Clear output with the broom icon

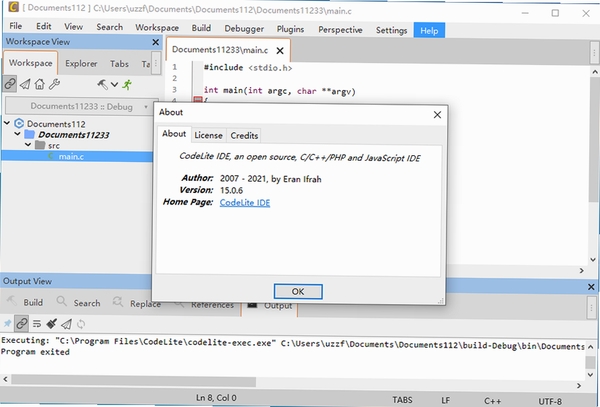point(51,324)
